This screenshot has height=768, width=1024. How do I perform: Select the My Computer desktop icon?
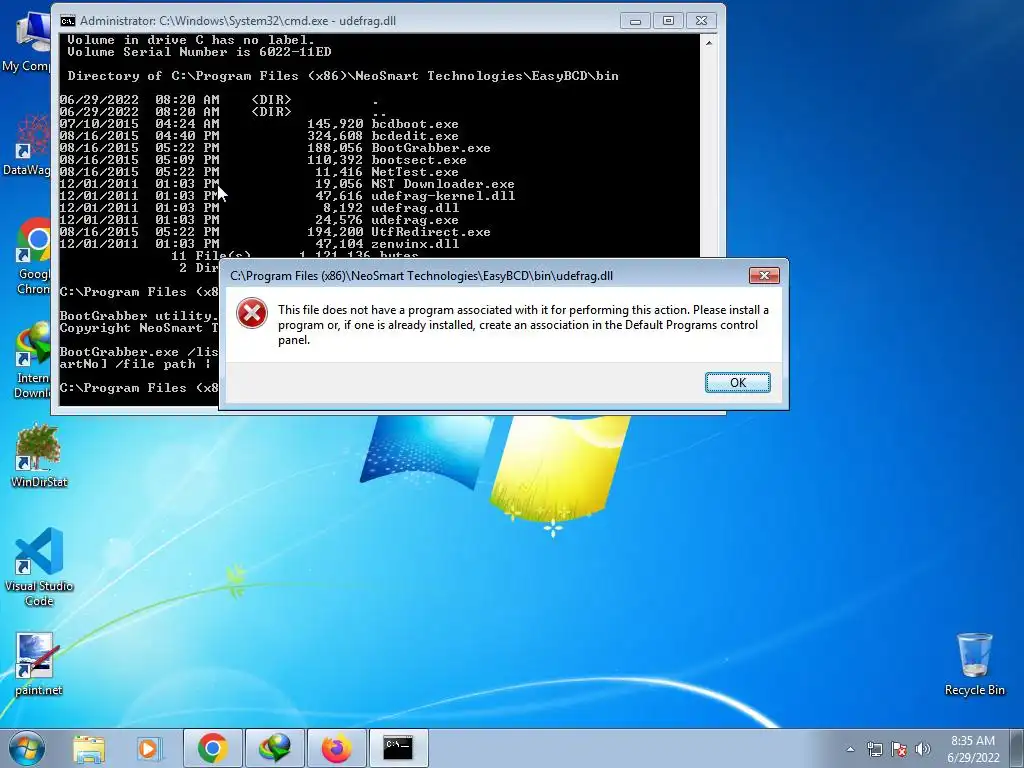pos(26,41)
